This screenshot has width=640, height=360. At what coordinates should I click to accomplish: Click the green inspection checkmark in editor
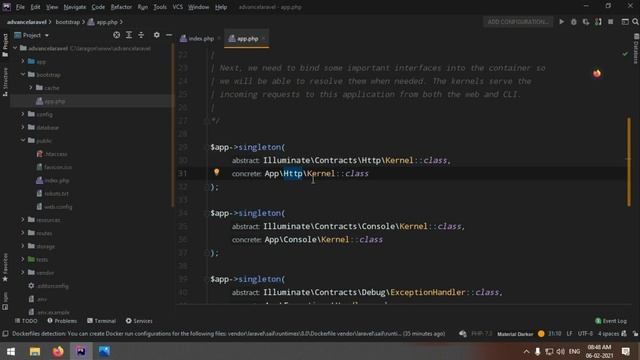(625, 54)
